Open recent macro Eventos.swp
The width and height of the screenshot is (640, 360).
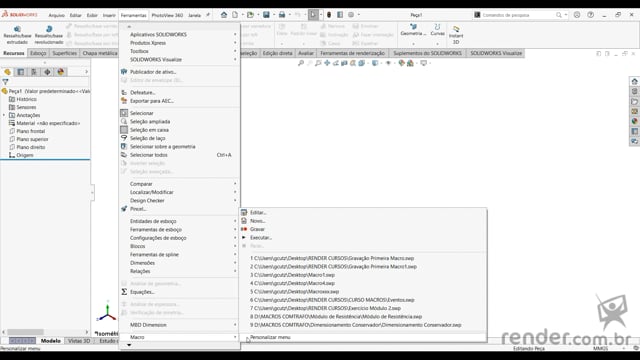(332, 300)
